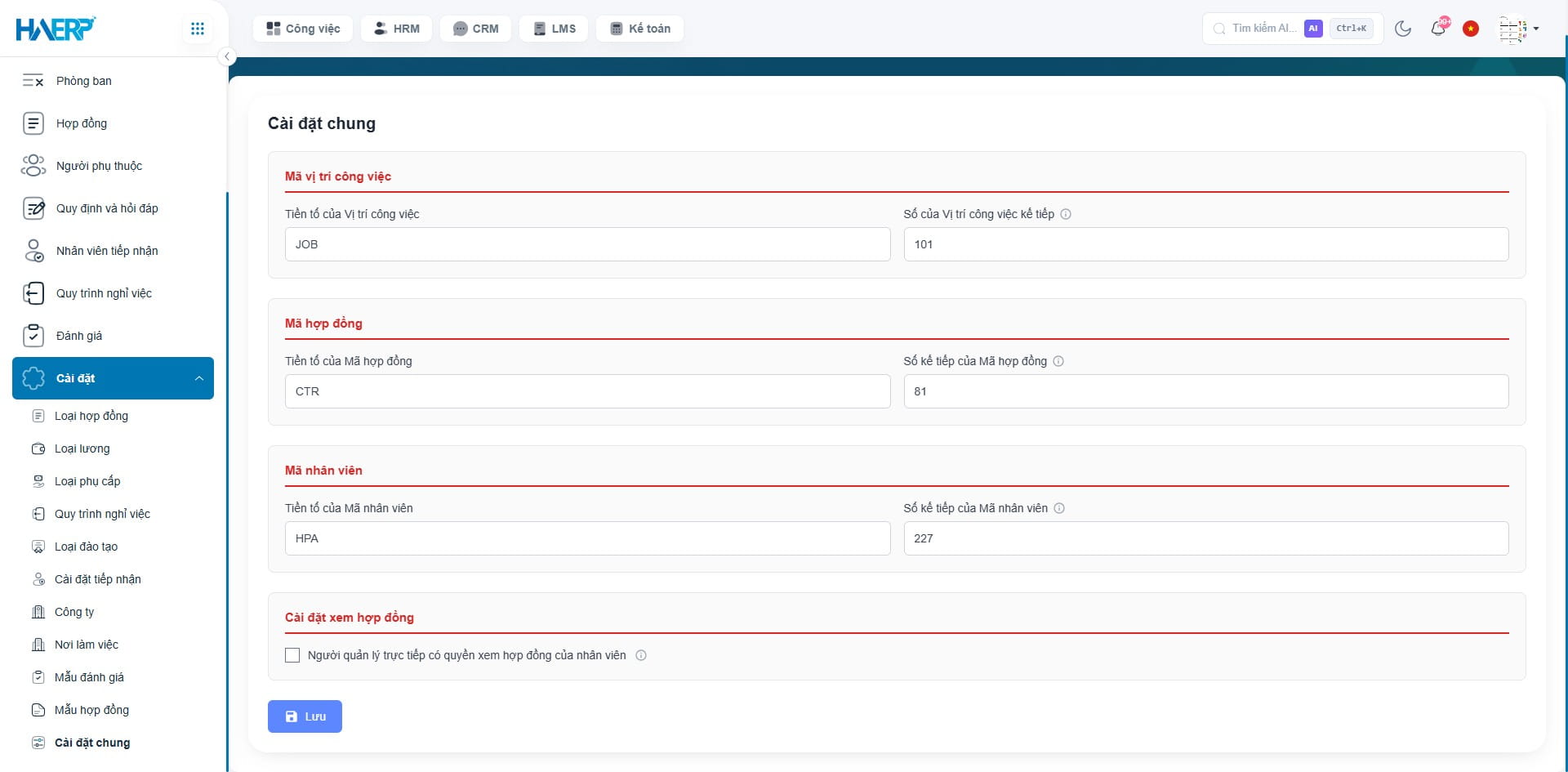
Task: Focus the Số kế tiếp của Mã hợp đồng input
Action: click(1205, 391)
